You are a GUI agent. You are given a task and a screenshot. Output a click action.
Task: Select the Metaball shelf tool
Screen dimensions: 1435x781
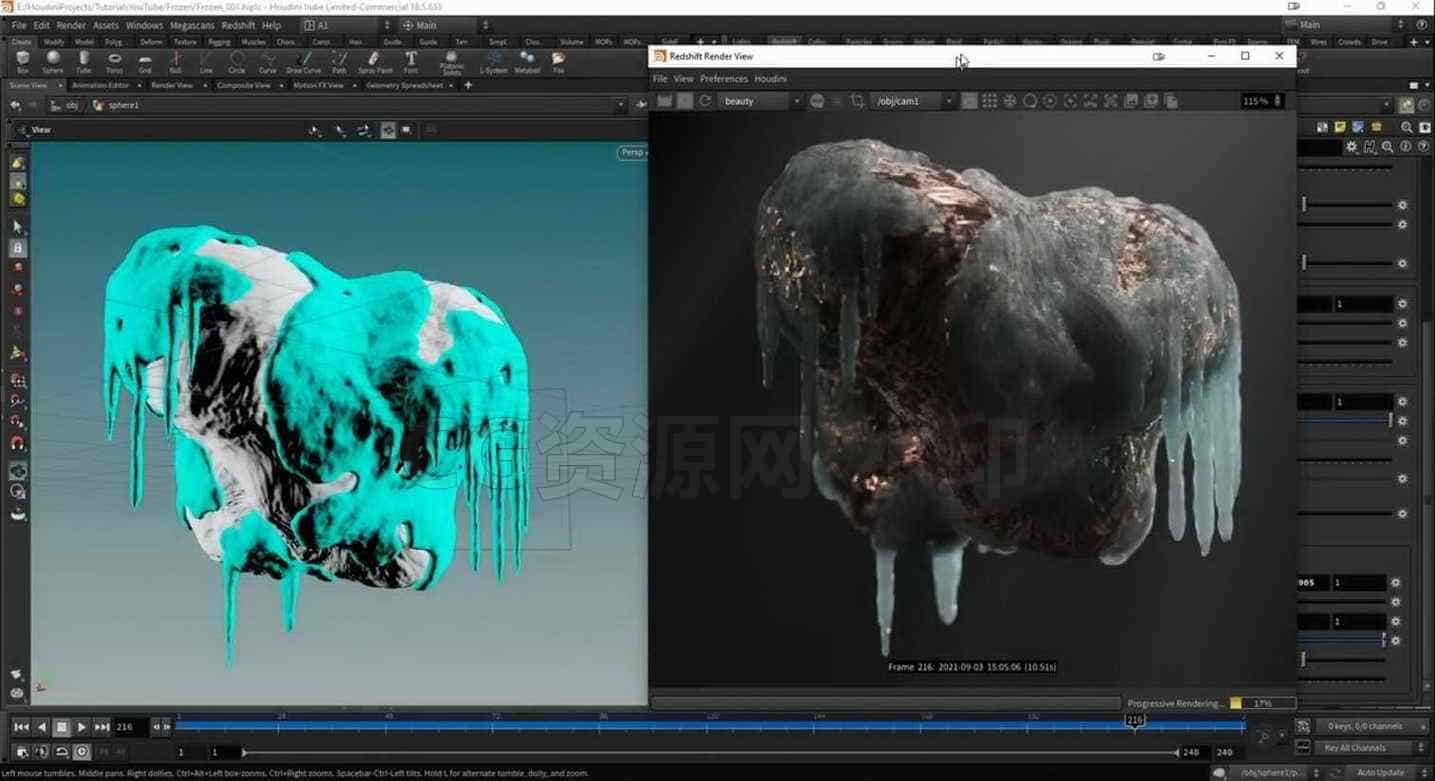click(x=527, y=62)
